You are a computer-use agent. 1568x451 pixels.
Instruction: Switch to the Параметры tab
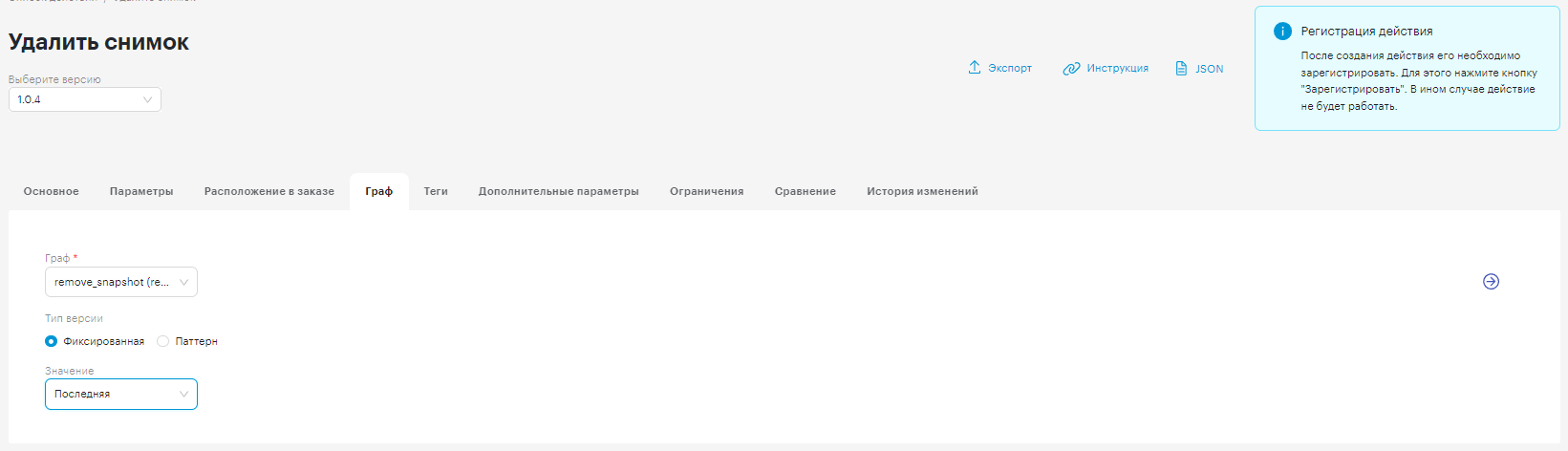pyautogui.click(x=141, y=191)
